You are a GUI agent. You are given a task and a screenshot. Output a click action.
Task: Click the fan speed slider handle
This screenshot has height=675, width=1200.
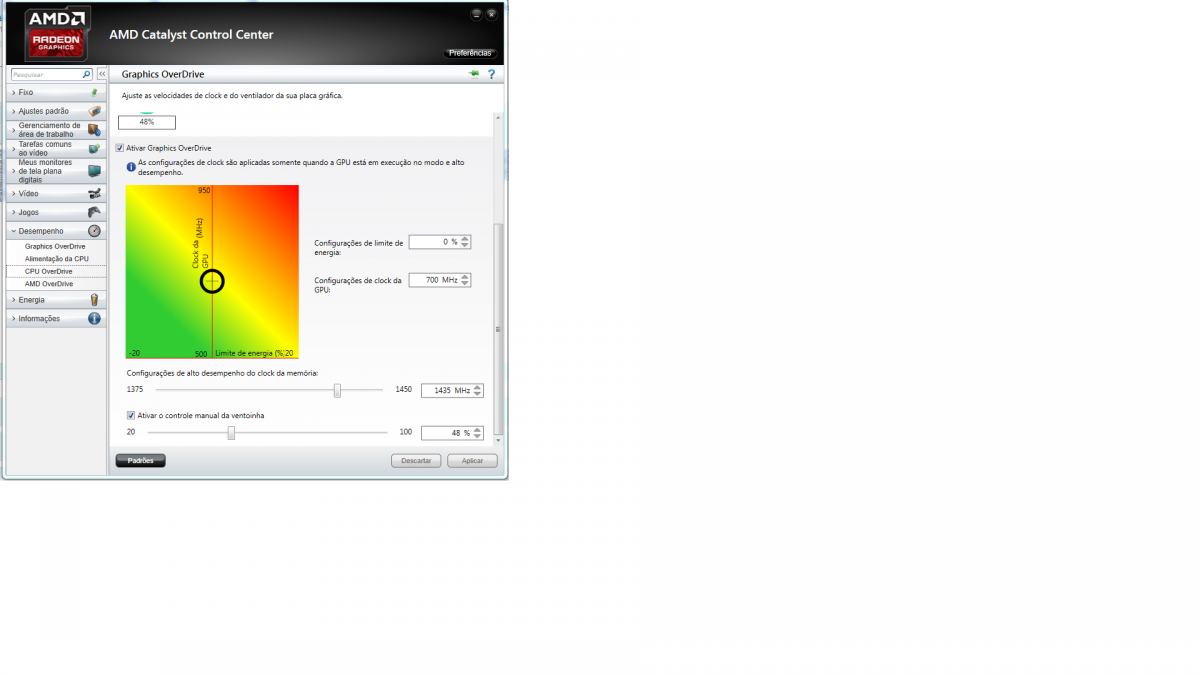click(231, 433)
